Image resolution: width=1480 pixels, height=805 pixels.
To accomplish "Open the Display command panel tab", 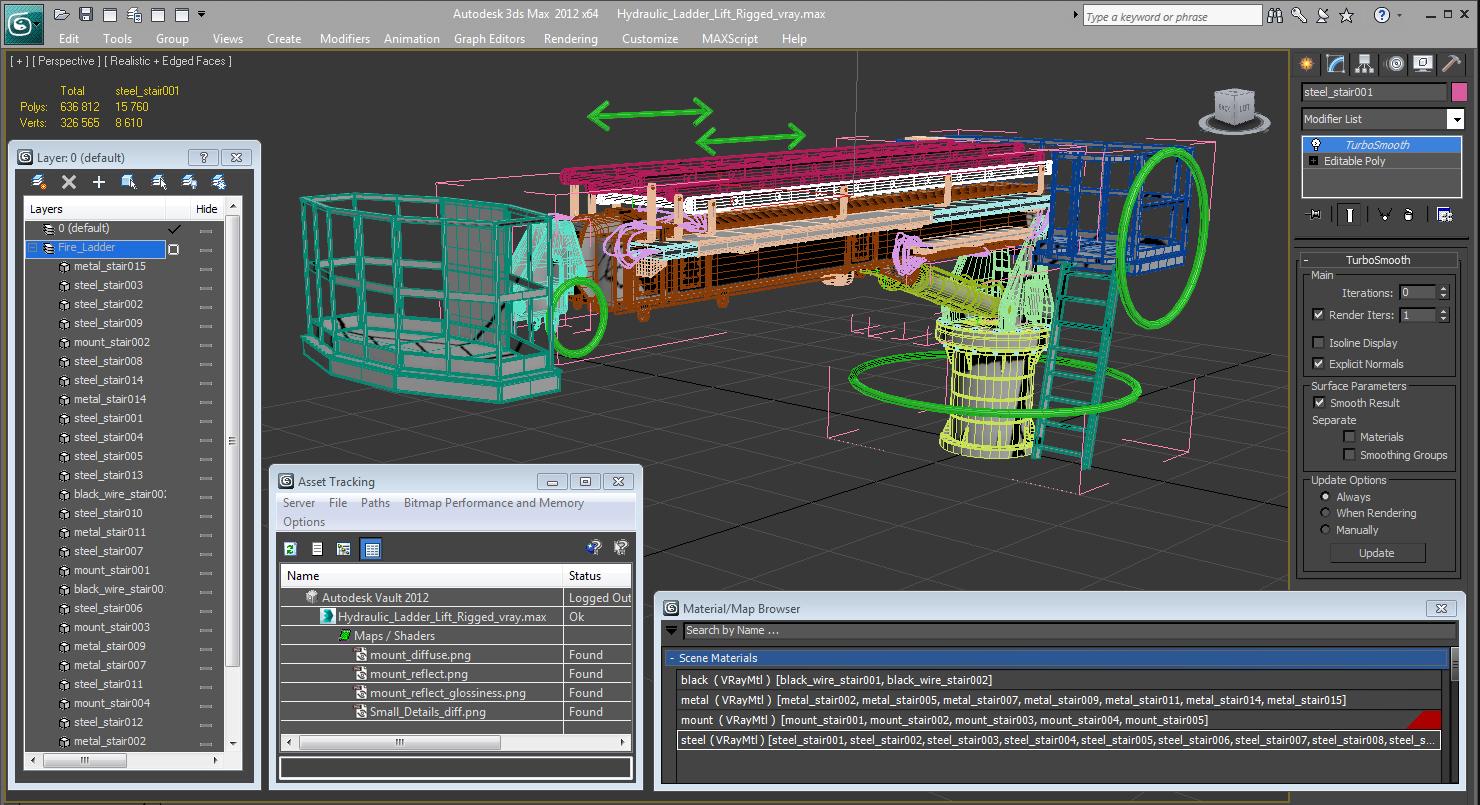I will (x=1423, y=64).
